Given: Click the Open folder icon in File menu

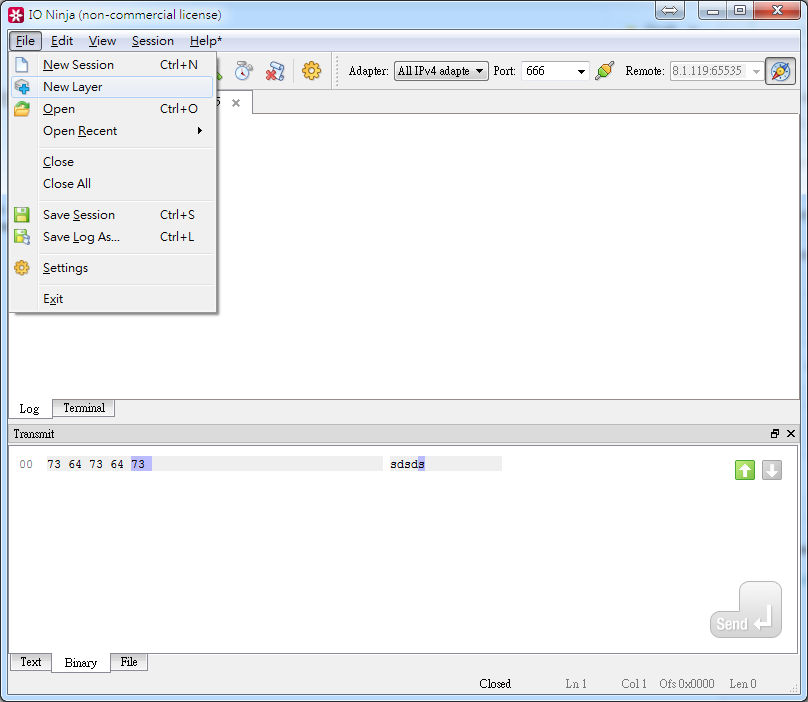Looking at the screenshot, I should click(22, 109).
